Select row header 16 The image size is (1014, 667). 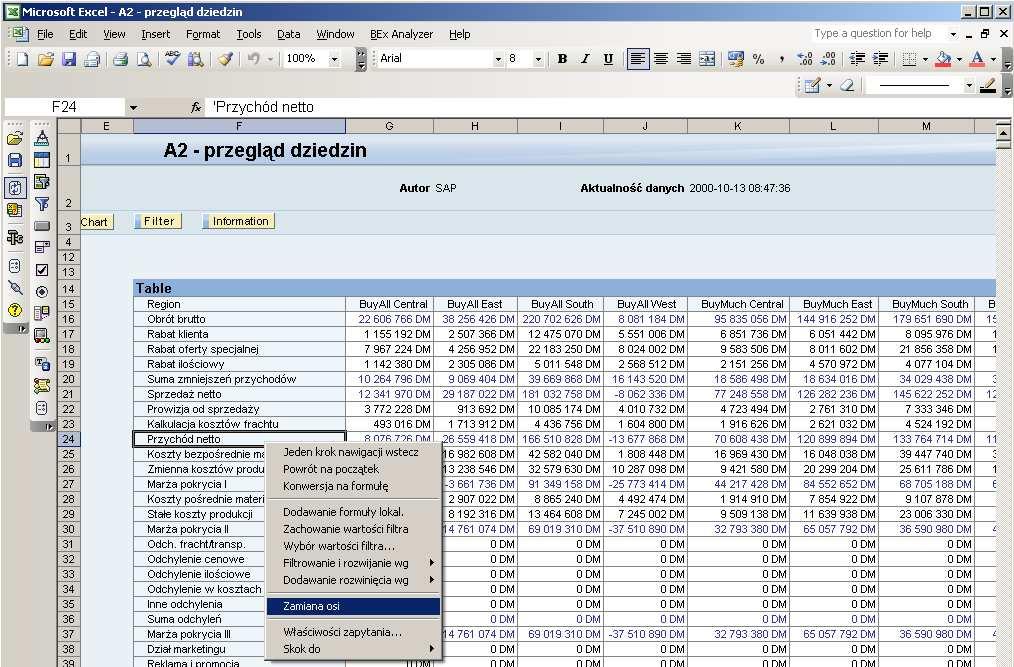(x=69, y=319)
